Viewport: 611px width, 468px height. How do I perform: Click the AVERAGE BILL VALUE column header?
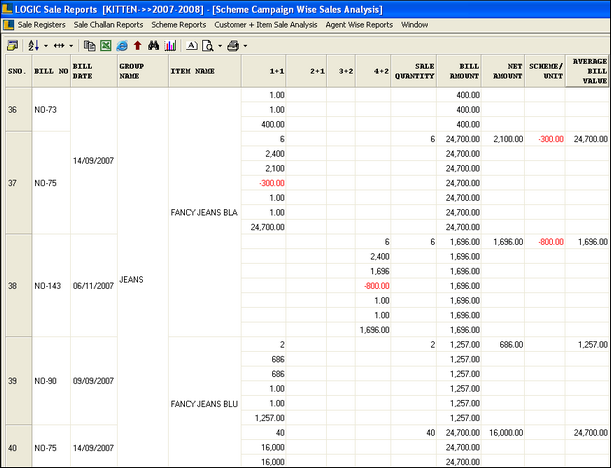coord(587,71)
